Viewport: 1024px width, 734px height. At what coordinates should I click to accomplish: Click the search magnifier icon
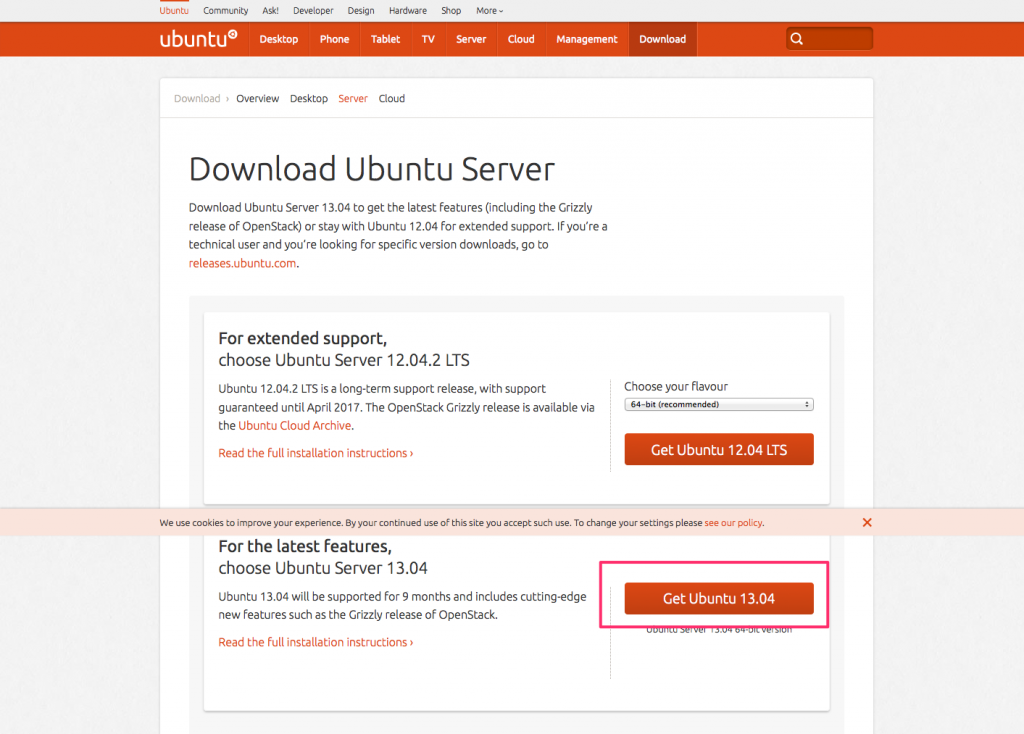tap(797, 39)
